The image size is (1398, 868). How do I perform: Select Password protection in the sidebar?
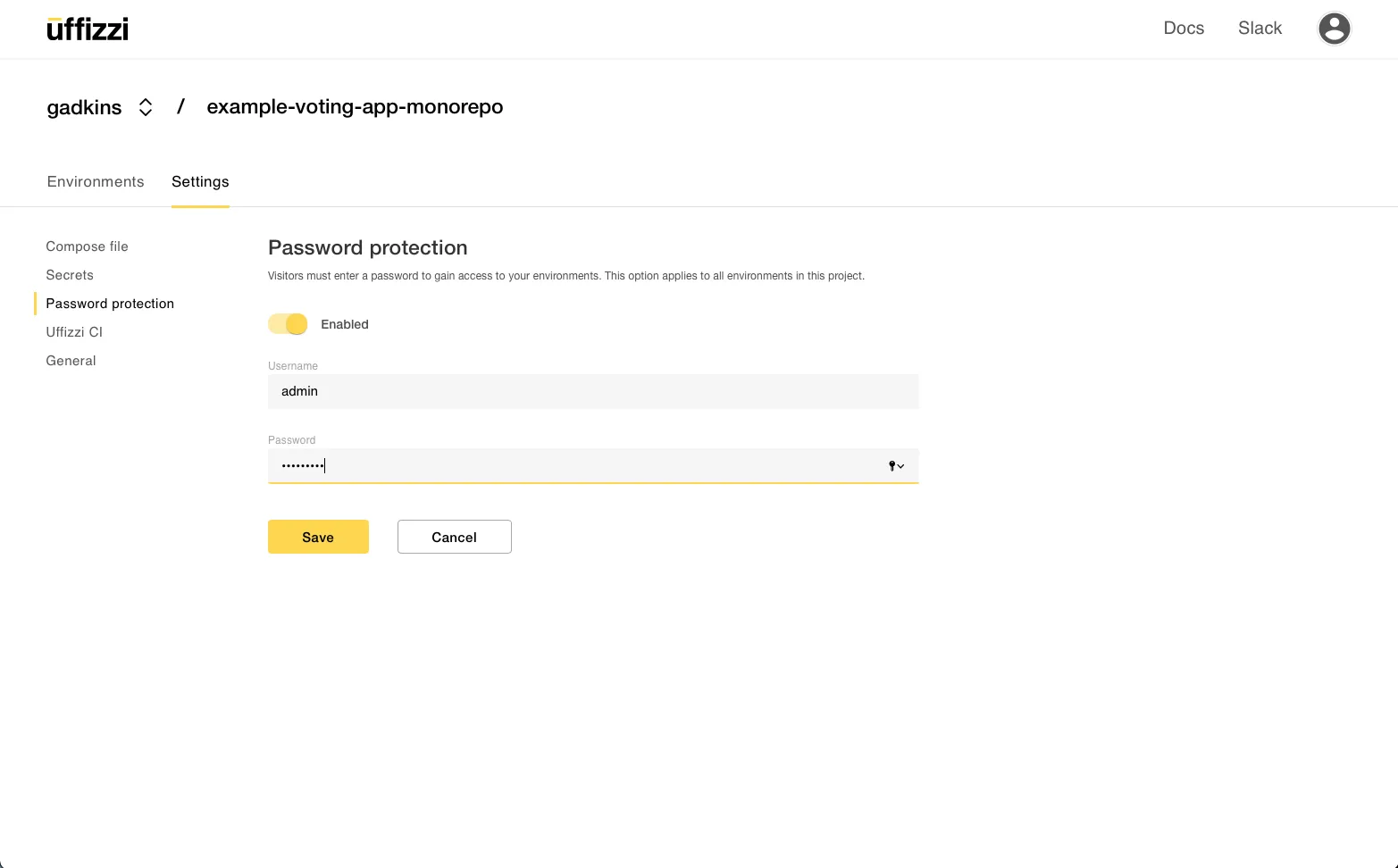110,304
